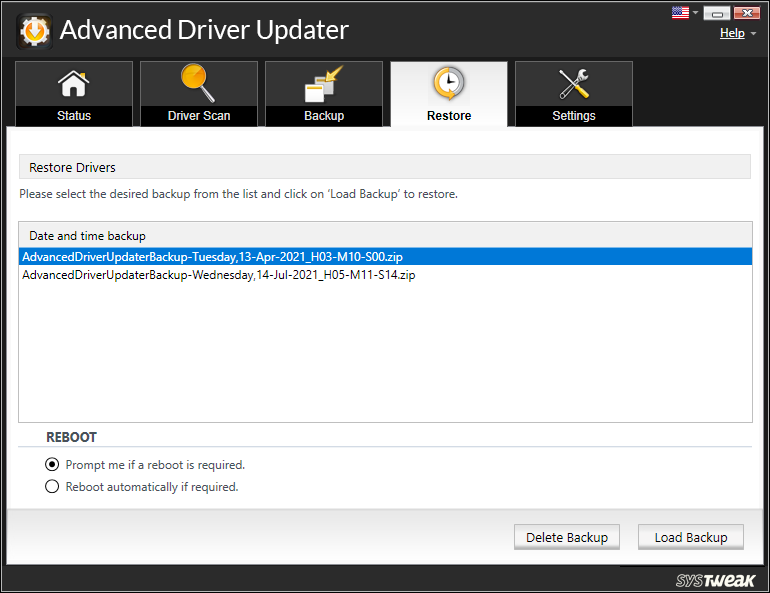The image size is (770, 593).
Task: Minimize the Advanced Driver Updater window
Action: click(716, 13)
